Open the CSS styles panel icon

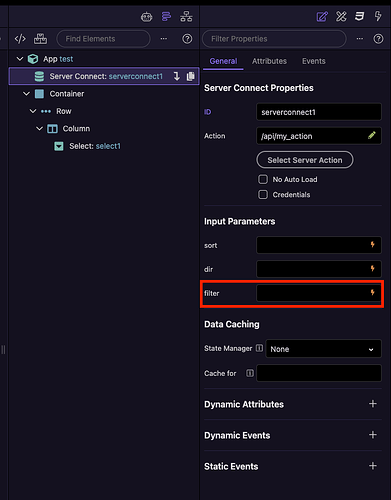coord(359,16)
